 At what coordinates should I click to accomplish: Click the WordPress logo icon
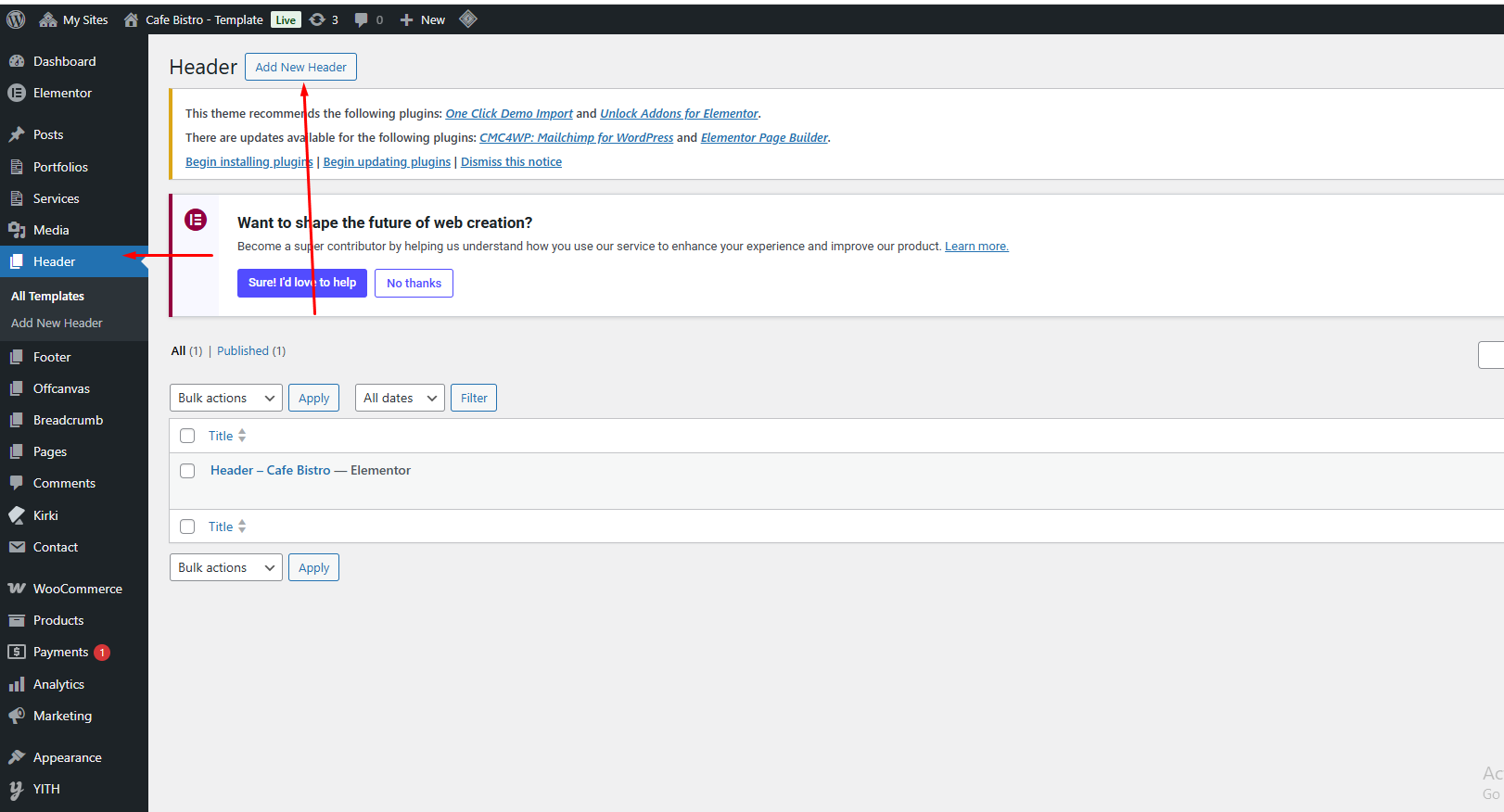[x=16, y=19]
